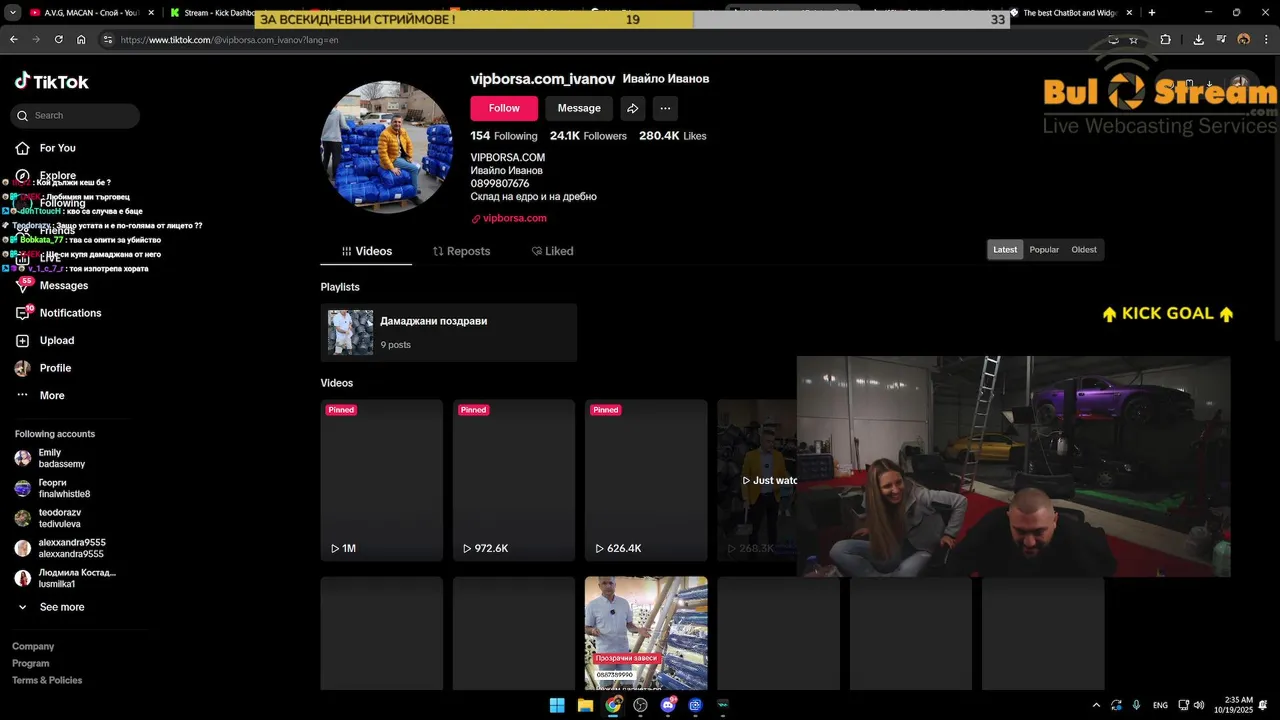Open followed account alexxandra9555
This screenshot has width=1280, height=720.
click(58, 548)
